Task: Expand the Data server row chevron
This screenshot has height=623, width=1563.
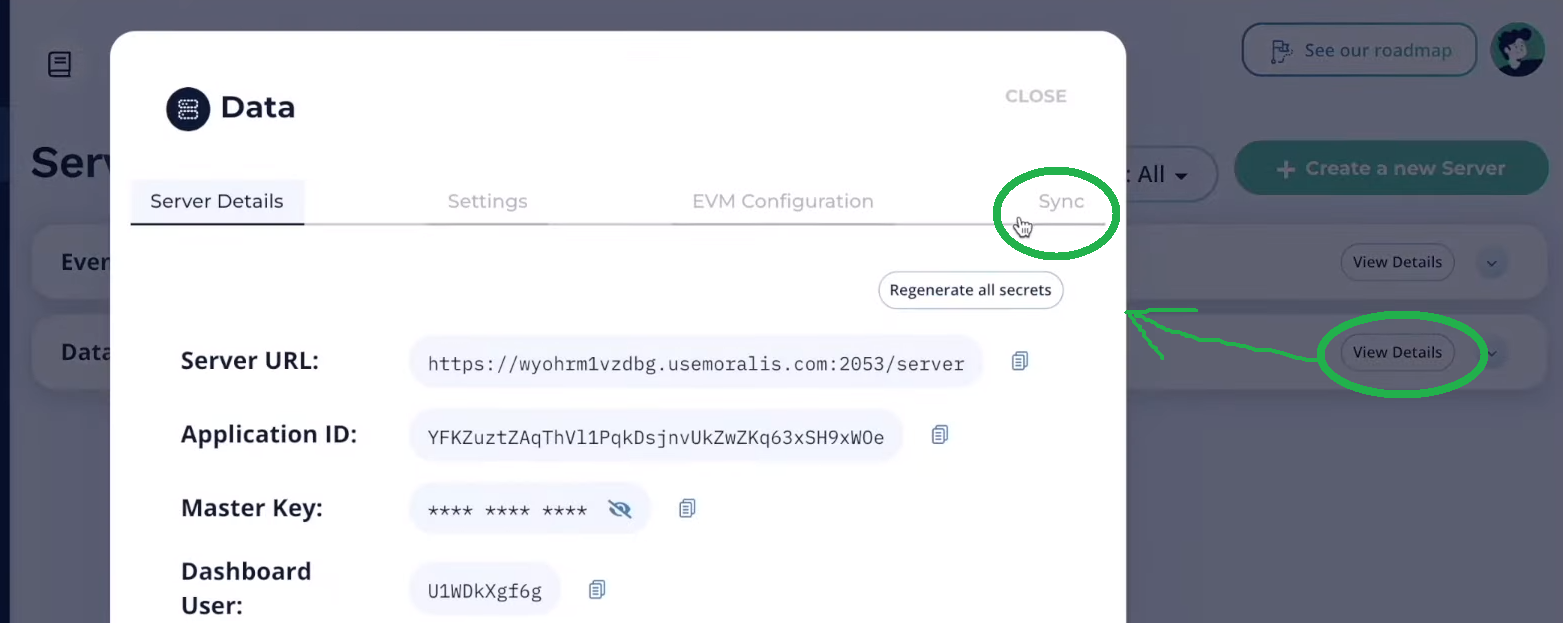Action: click(1492, 353)
